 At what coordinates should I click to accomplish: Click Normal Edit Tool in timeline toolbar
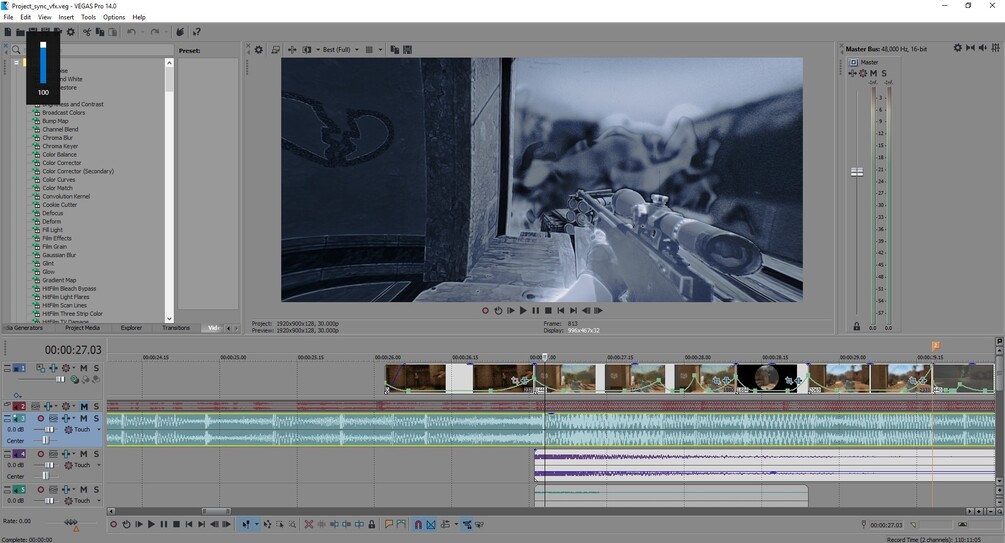pyautogui.click(x=245, y=524)
